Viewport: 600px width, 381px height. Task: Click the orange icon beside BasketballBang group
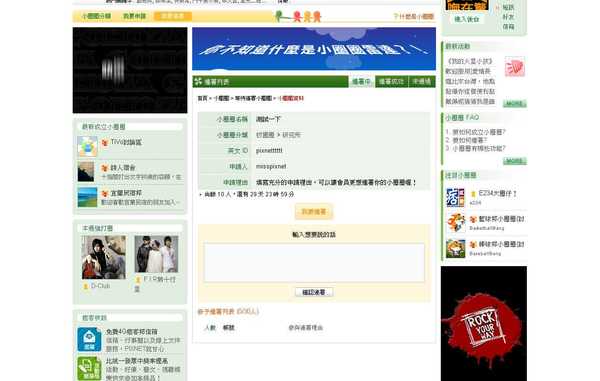473,219
